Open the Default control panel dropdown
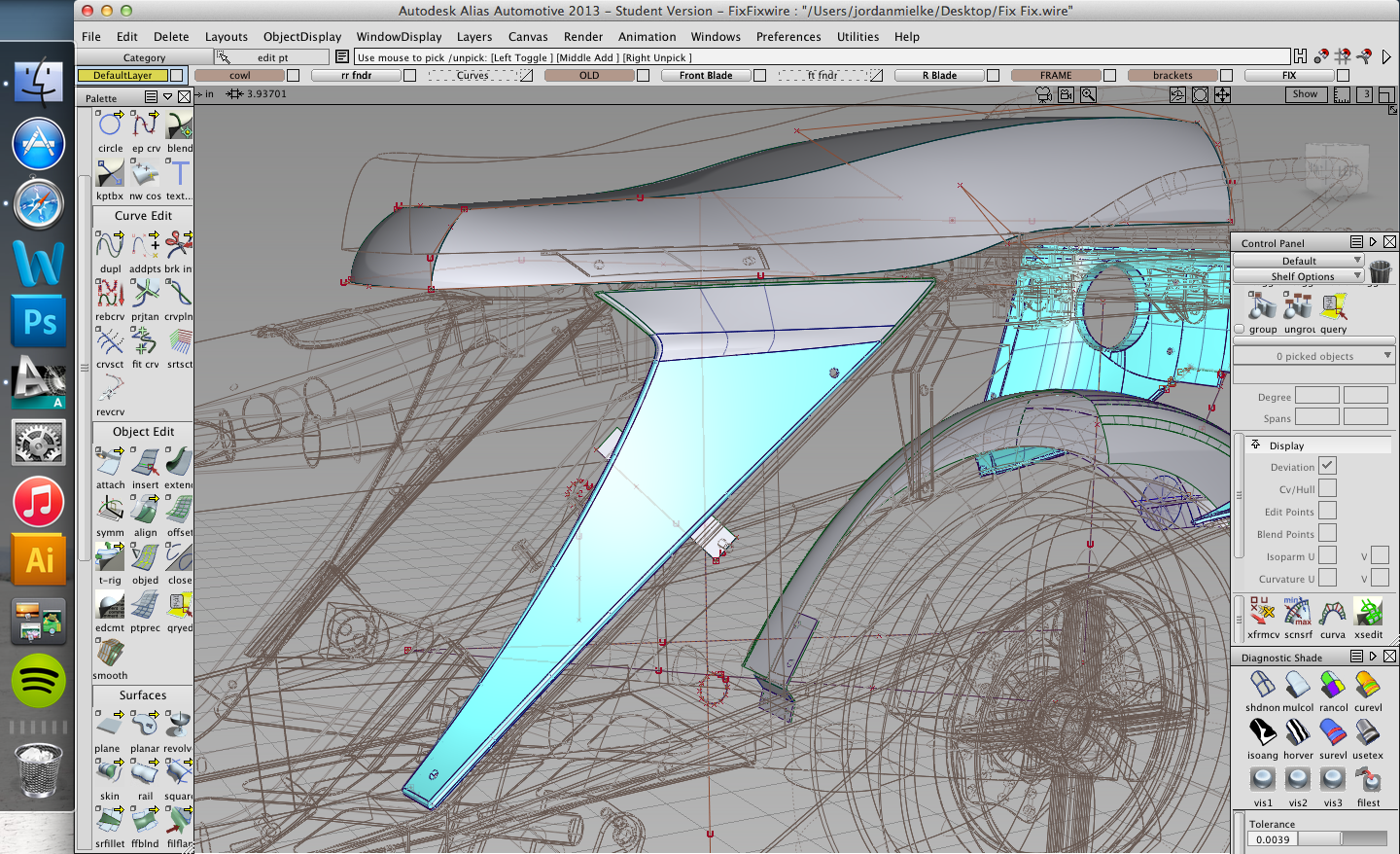Viewport: 1400px width, 854px height. [1299, 261]
